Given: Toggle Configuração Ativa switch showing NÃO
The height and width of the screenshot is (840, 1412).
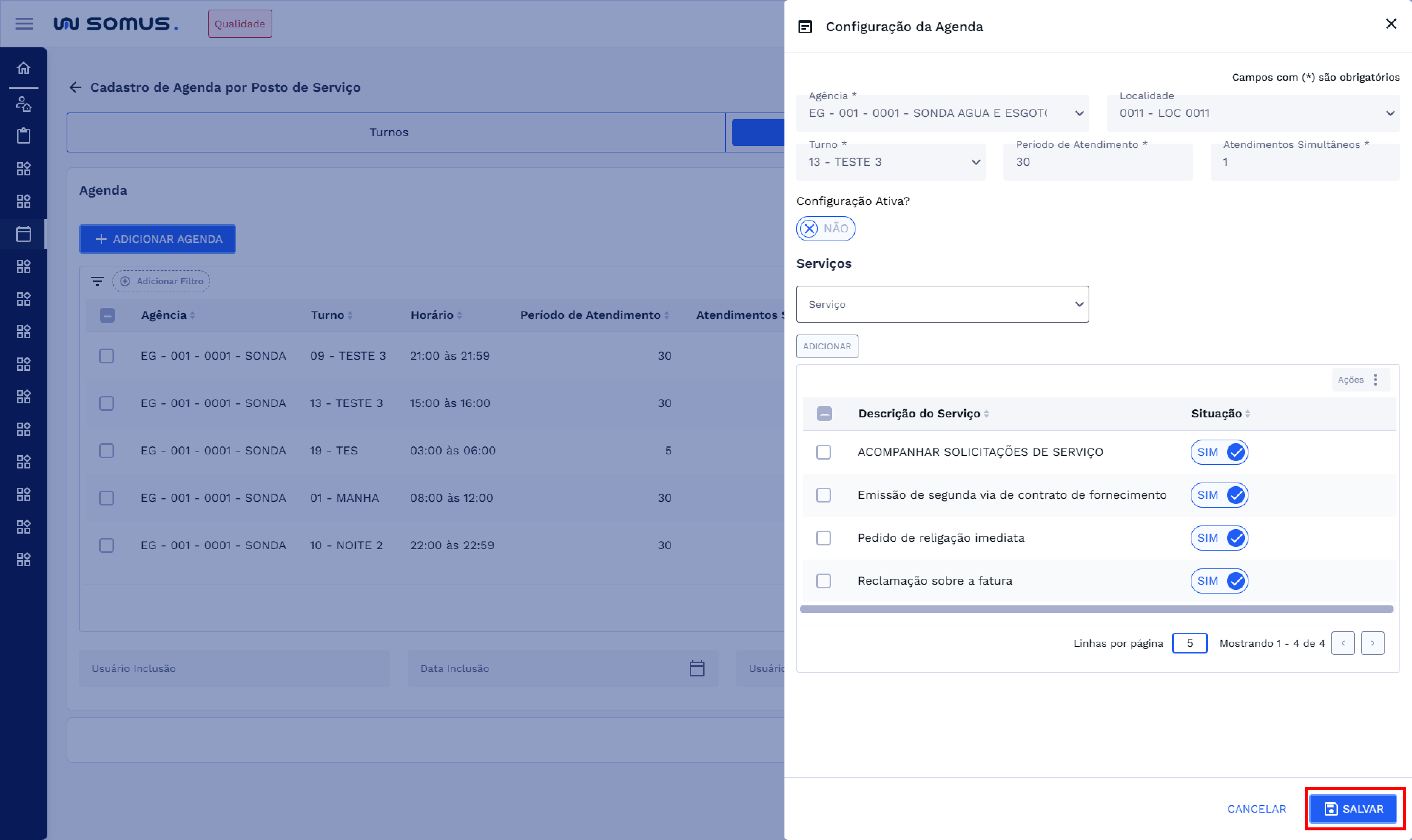Looking at the screenshot, I should coord(825,229).
